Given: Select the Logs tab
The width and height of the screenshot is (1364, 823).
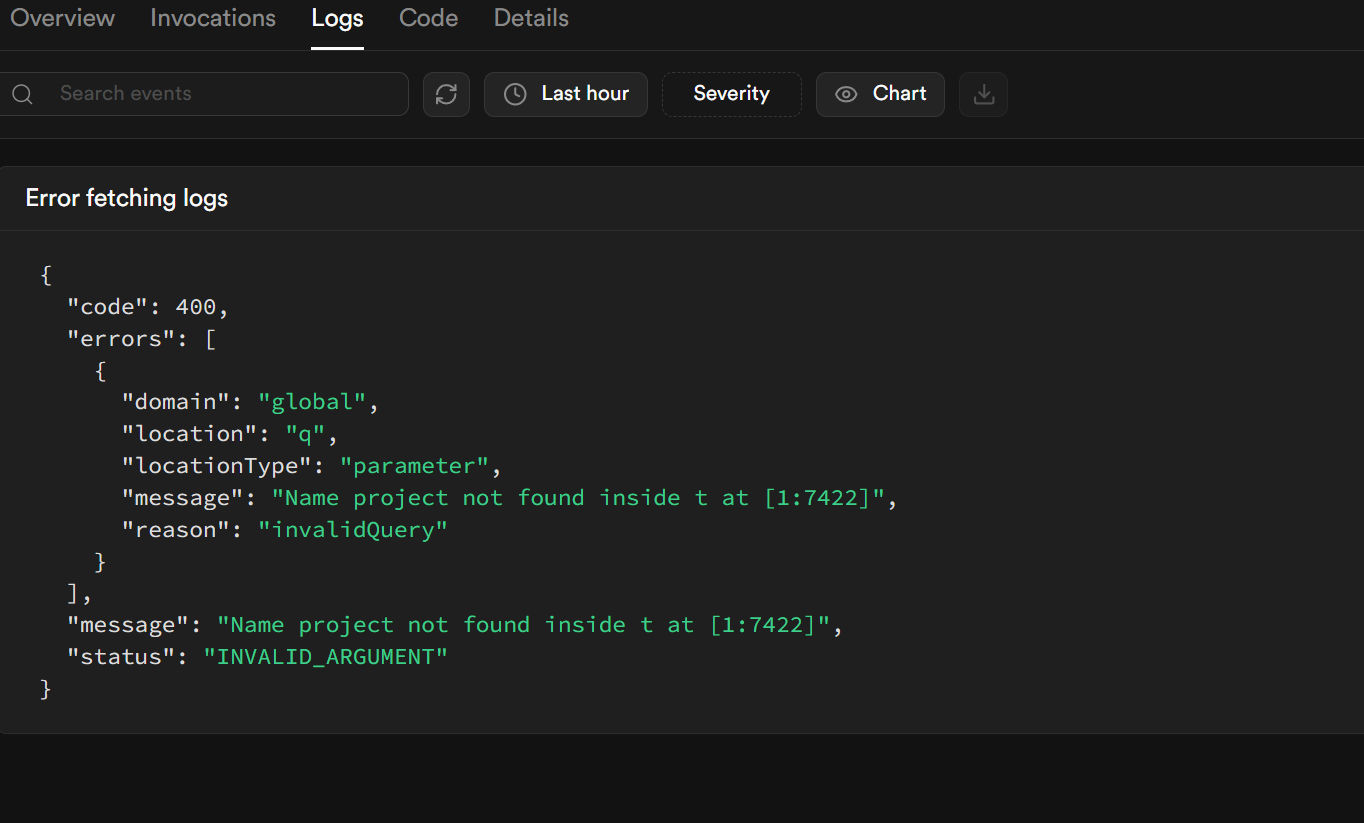Looking at the screenshot, I should click(337, 18).
